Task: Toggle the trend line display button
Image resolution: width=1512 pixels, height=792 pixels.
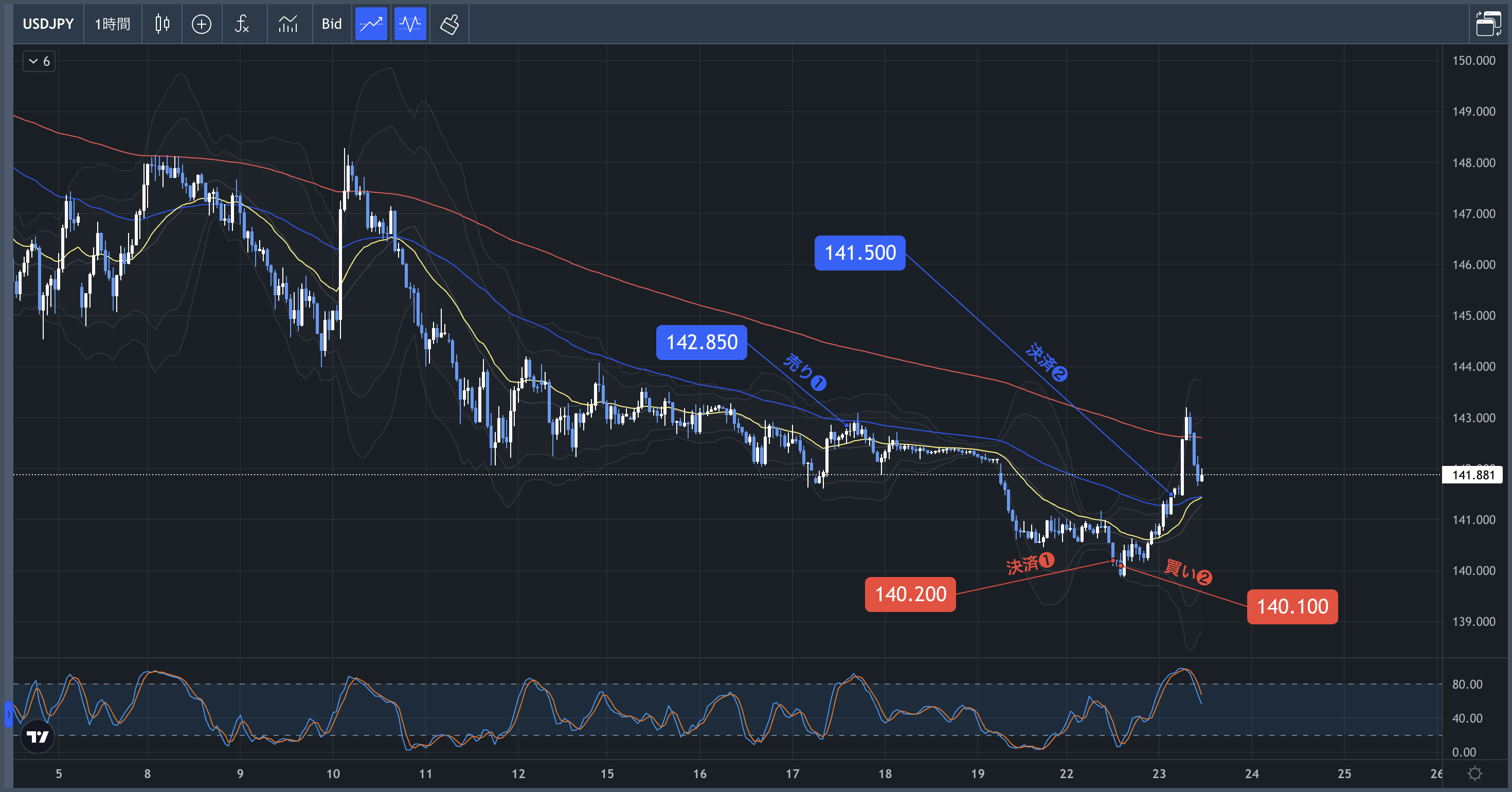Action: tap(371, 24)
